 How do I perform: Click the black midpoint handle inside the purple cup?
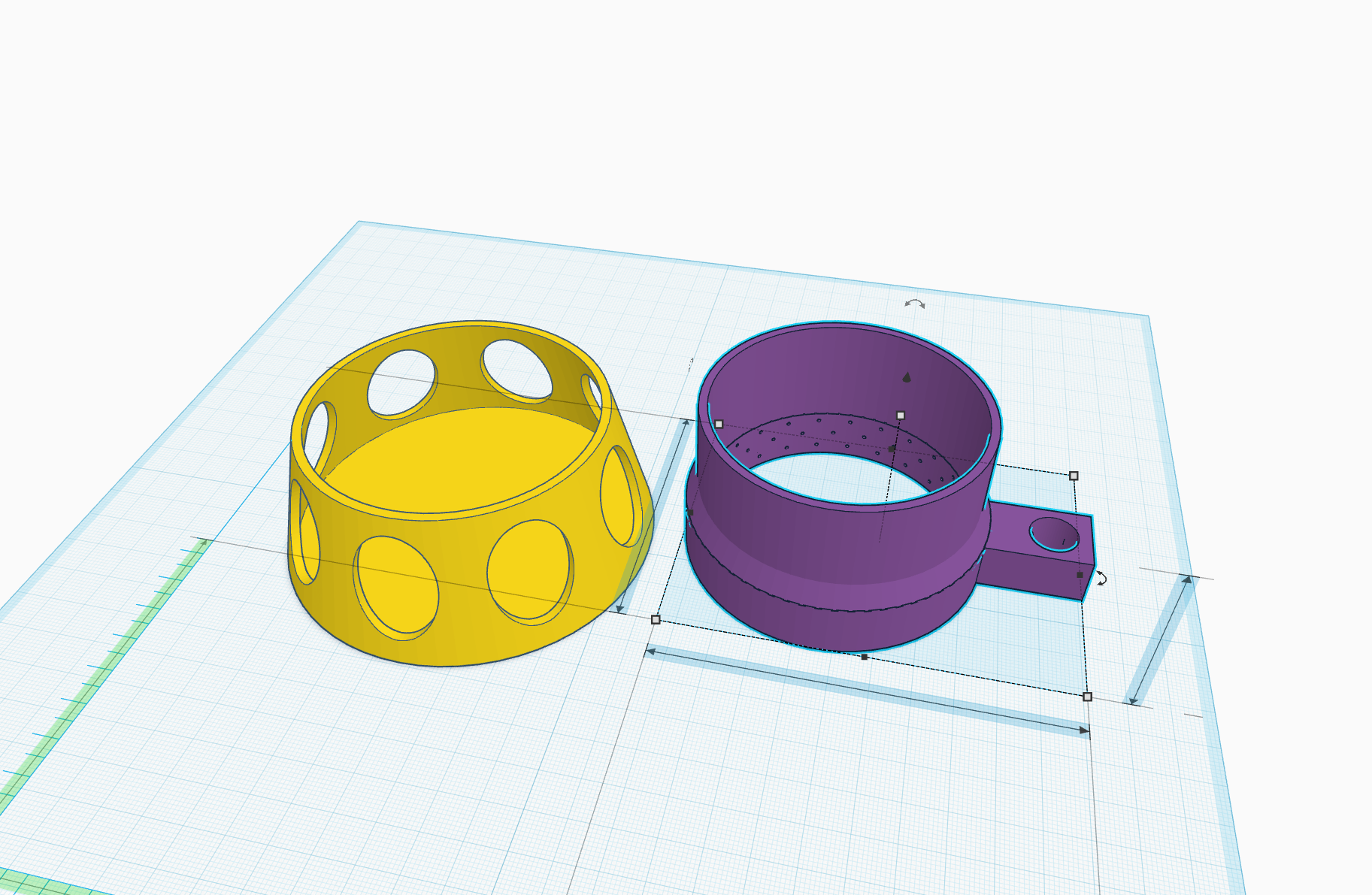892,449
